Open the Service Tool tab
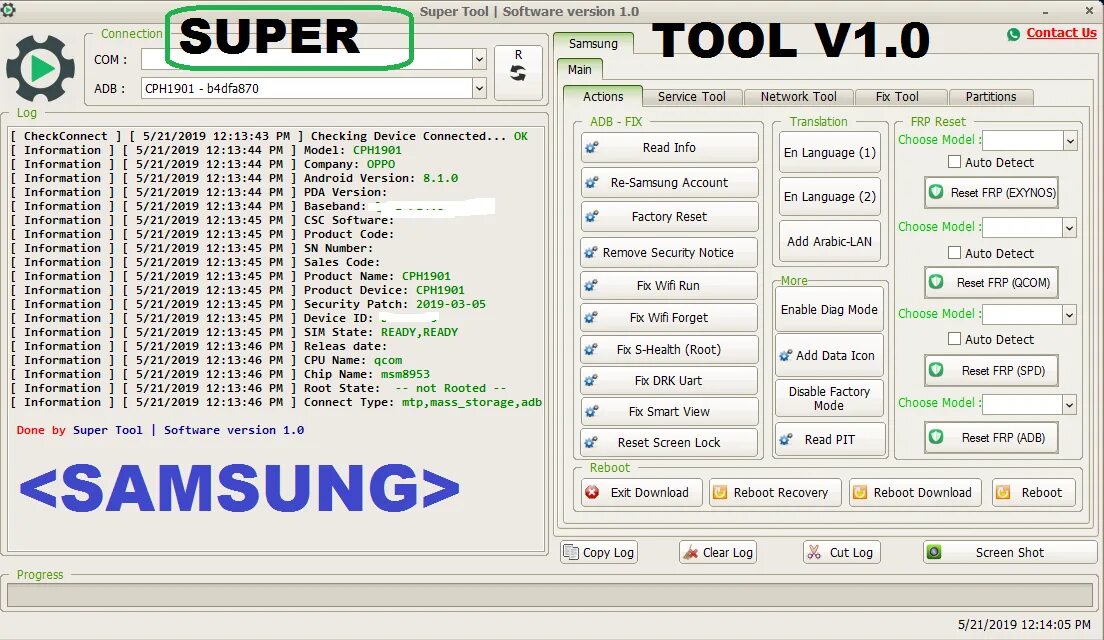Viewport: 1104px width, 640px height. point(691,96)
